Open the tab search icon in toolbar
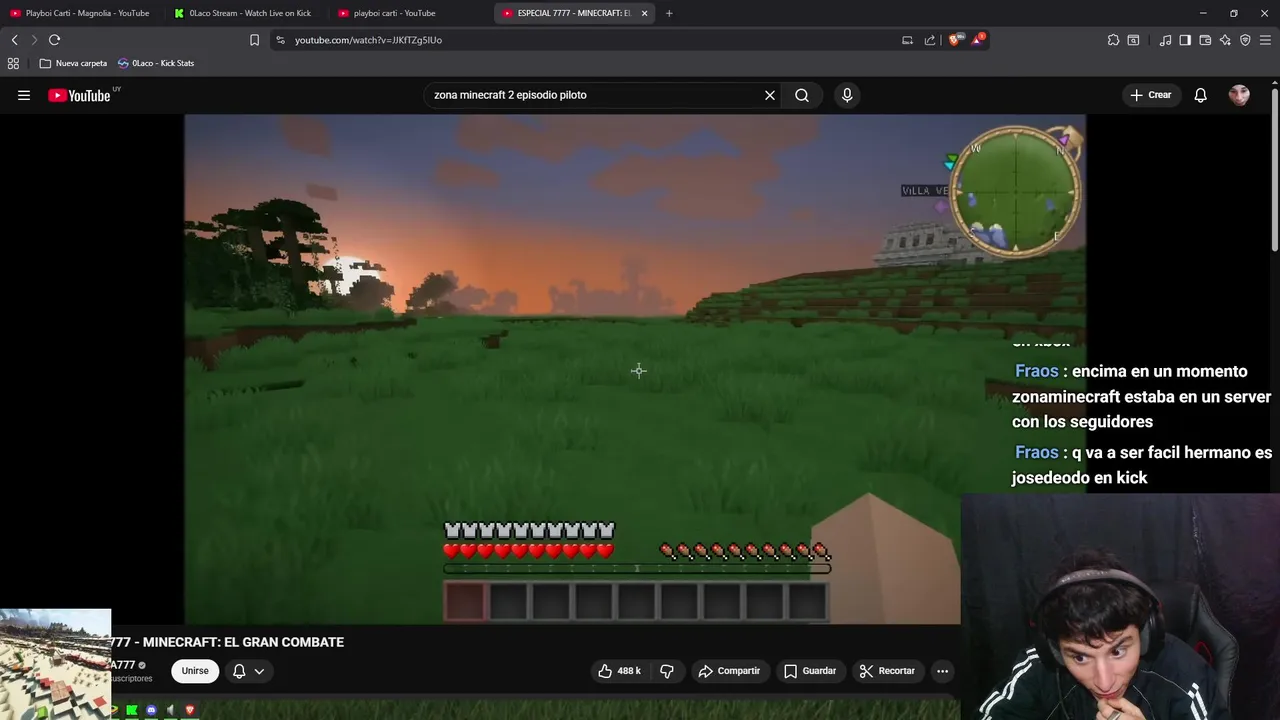Image resolution: width=1280 pixels, height=720 pixels. pyautogui.click(x=1133, y=40)
